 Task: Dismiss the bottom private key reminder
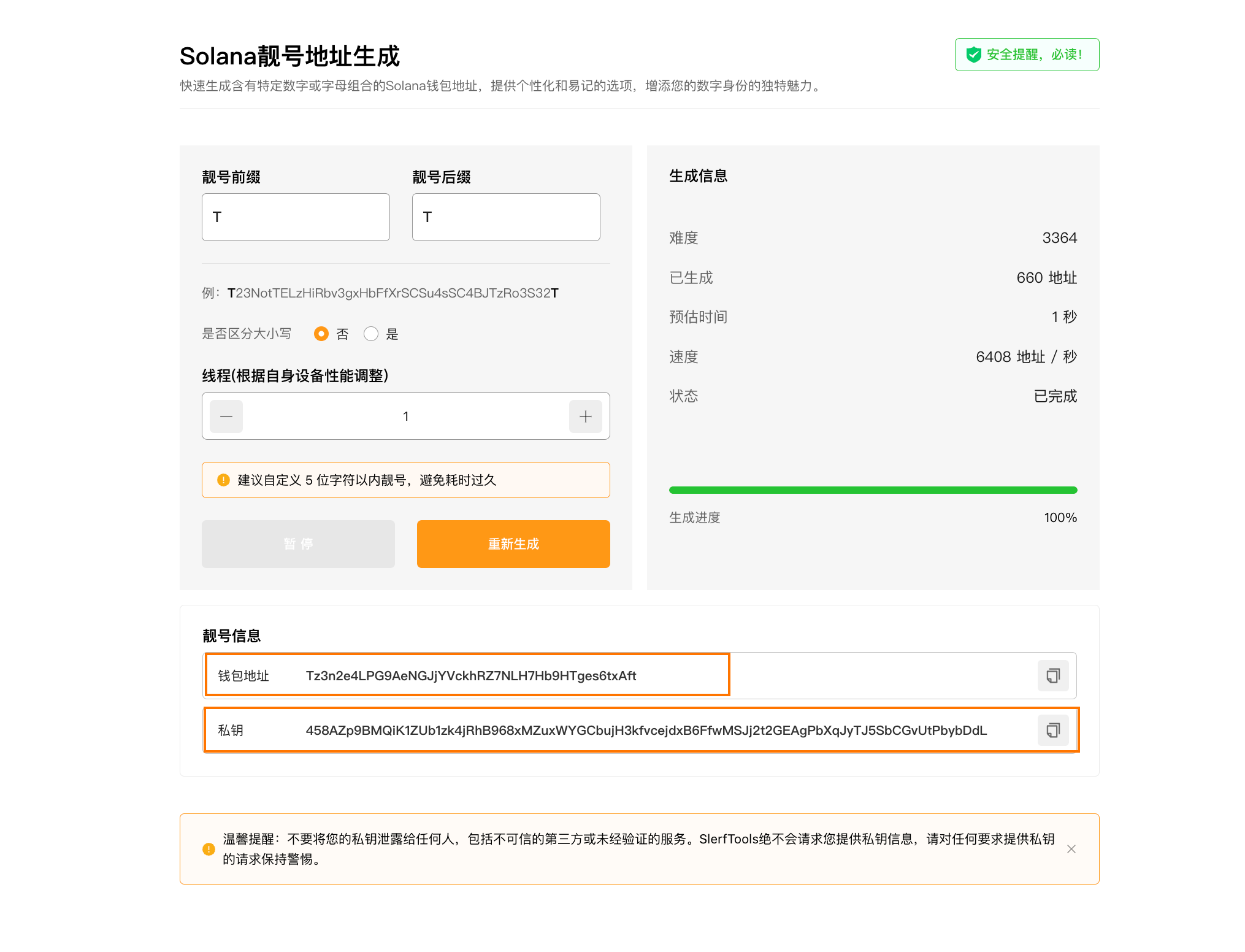[x=1071, y=849]
